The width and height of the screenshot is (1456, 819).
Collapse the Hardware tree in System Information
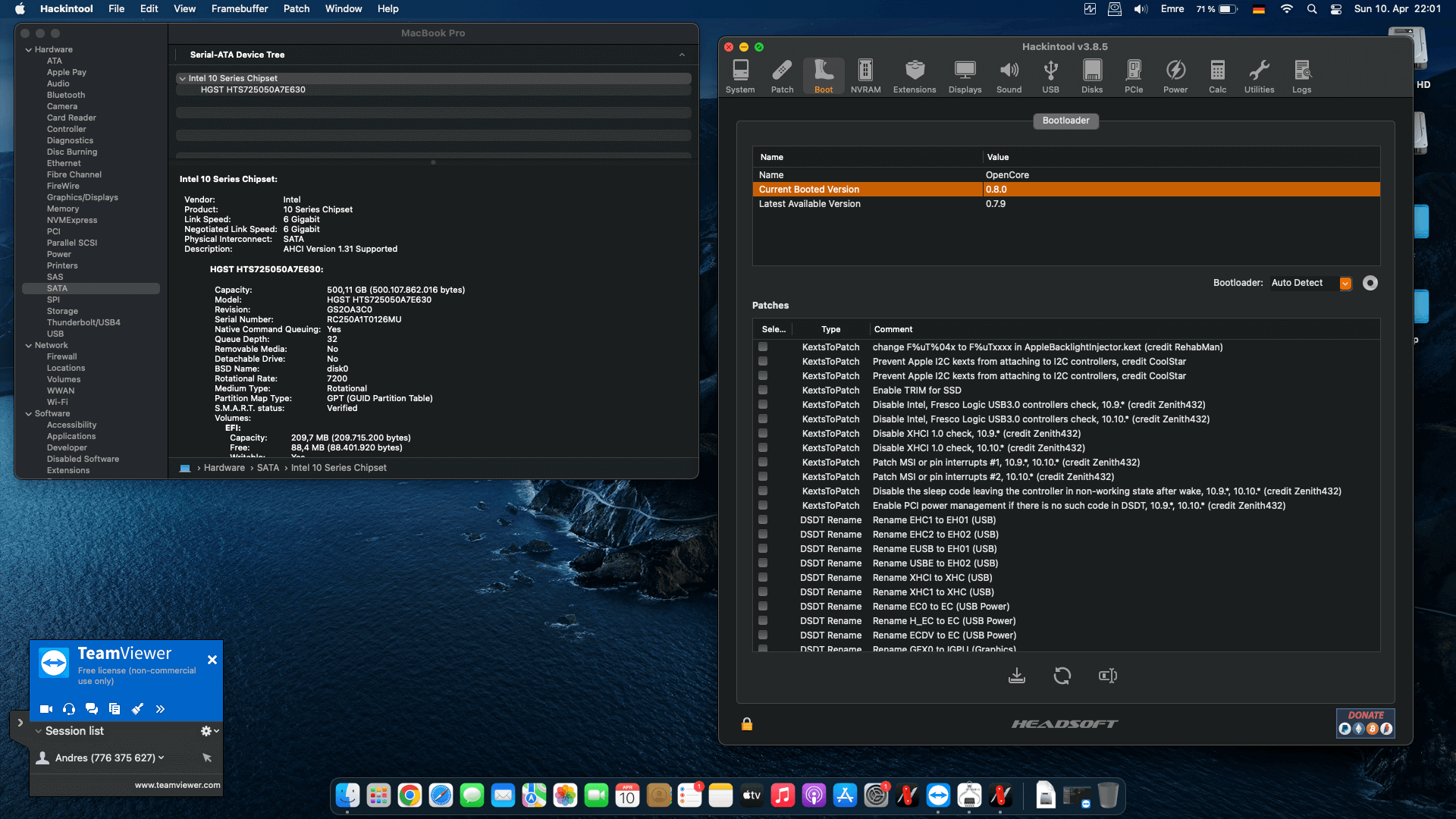[29, 50]
